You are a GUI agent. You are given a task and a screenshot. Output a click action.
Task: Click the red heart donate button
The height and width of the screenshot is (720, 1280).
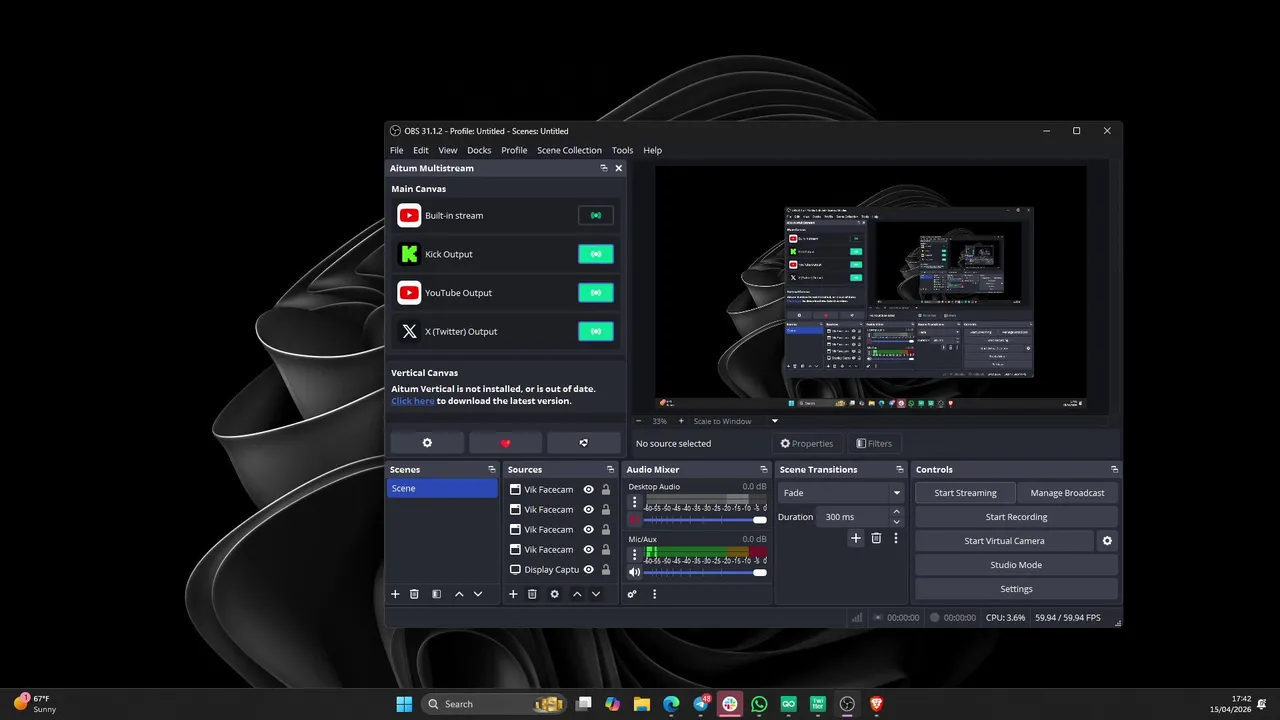coord(505,443)
